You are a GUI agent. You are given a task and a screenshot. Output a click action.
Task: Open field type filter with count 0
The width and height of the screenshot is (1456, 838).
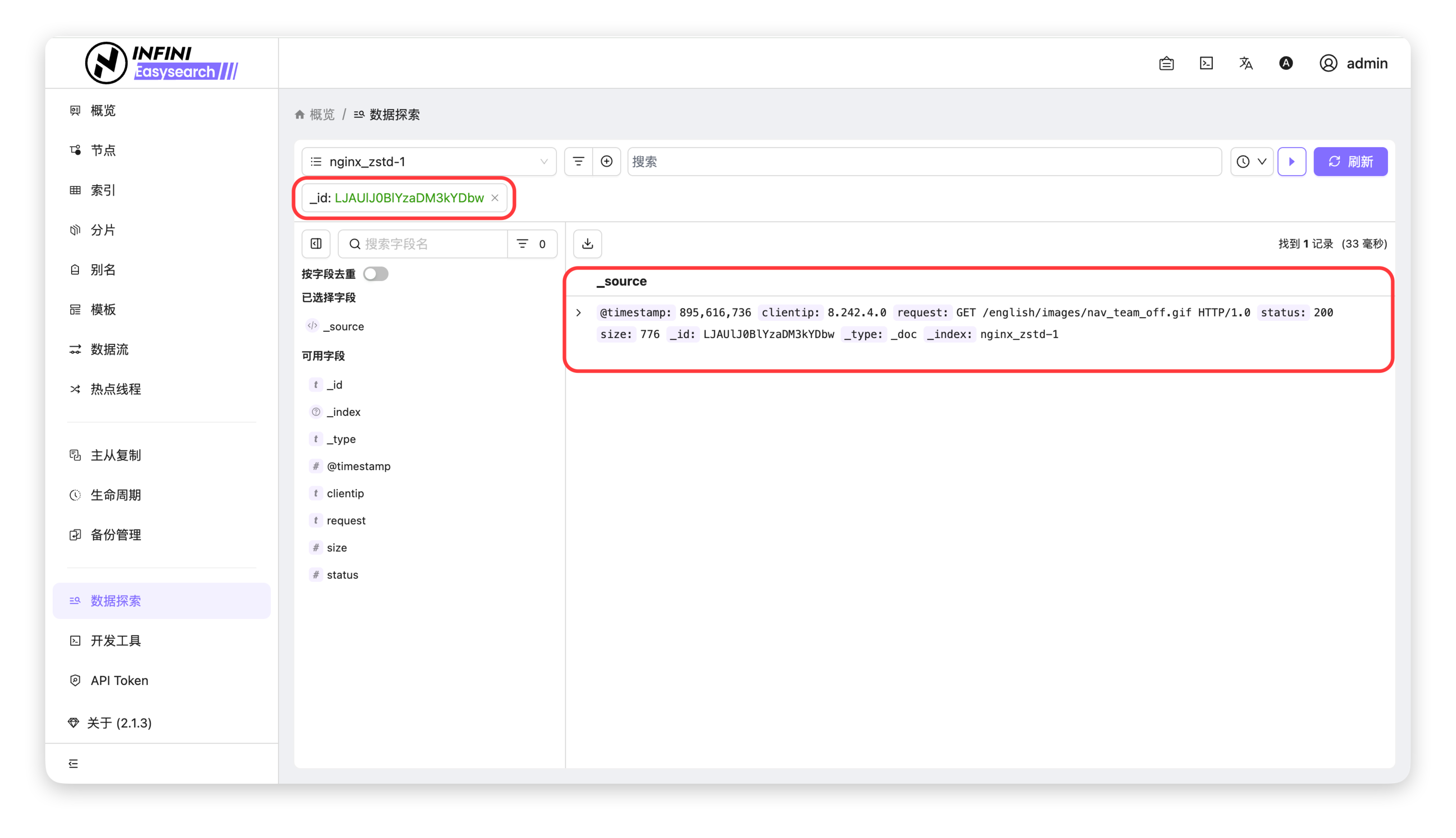tap(532, 243)
